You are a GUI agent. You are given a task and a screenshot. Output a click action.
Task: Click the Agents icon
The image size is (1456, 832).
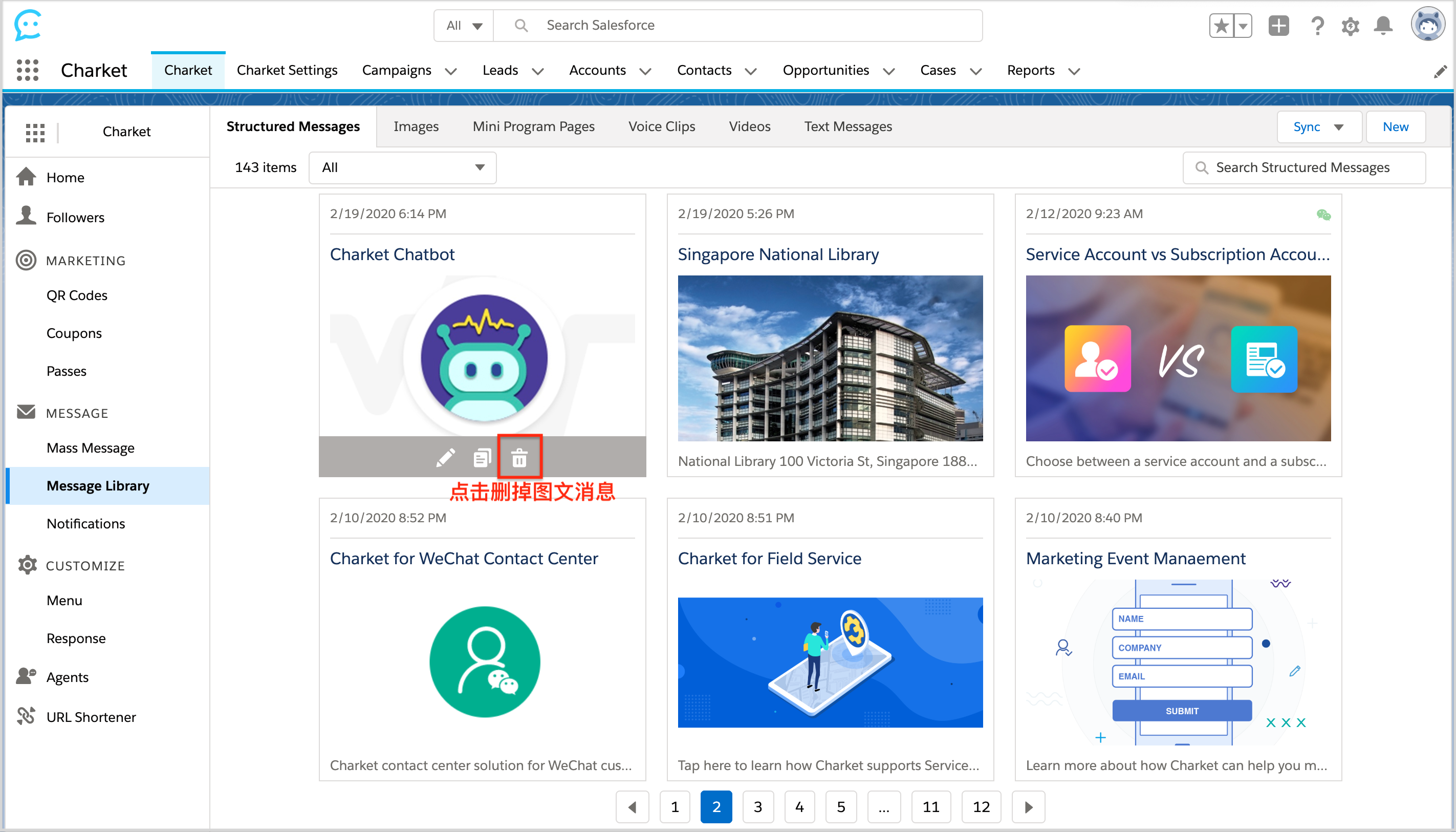click(26, 676)
